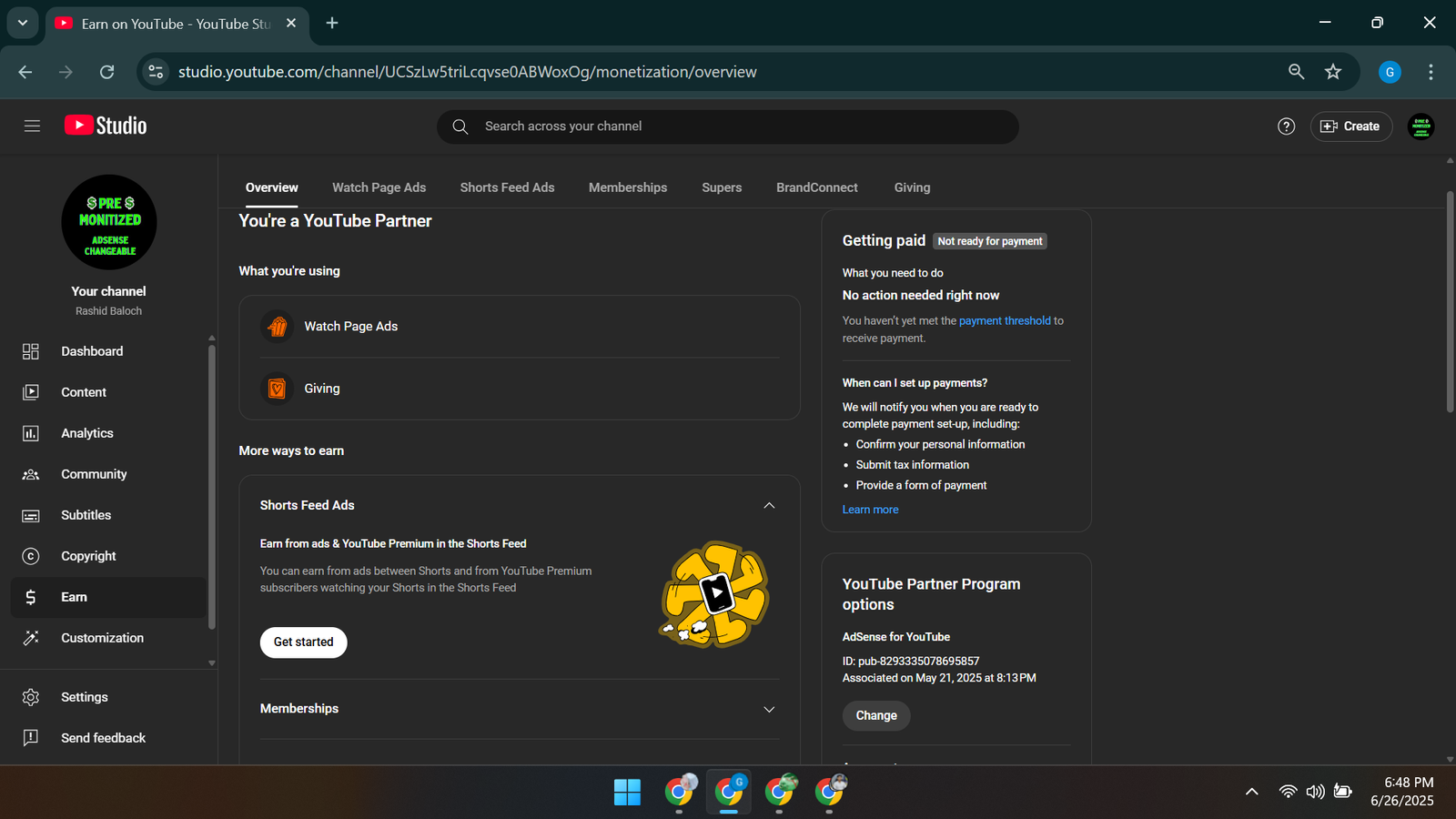The height and width of the screenshot is (819, 1456).
Task: Expand the Memberships section
Action: coord(769,709)
